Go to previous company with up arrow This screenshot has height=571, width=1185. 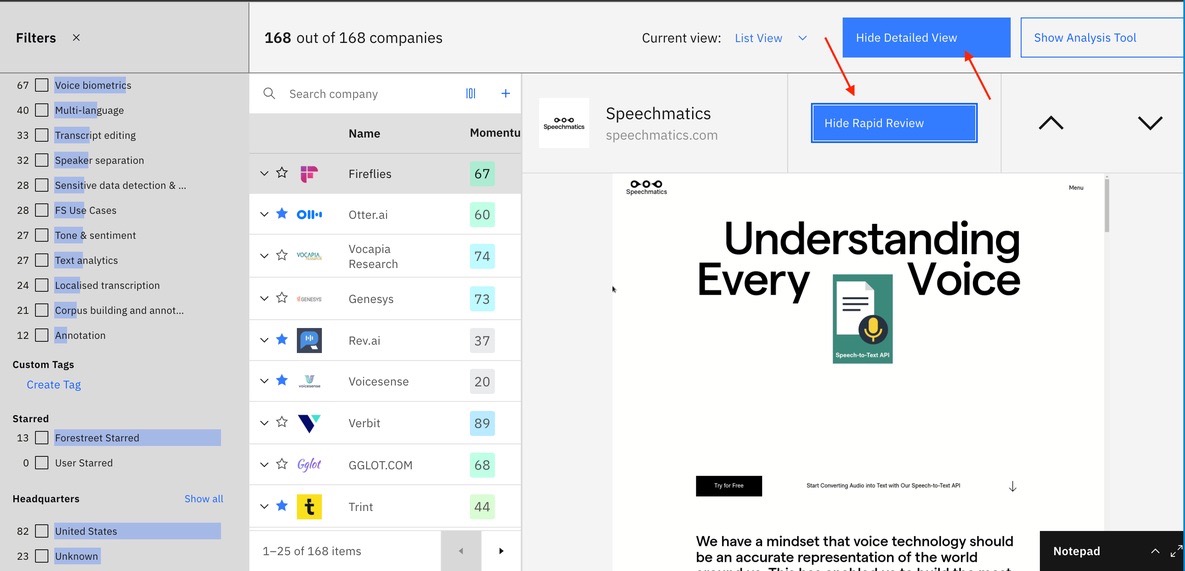1050,123
